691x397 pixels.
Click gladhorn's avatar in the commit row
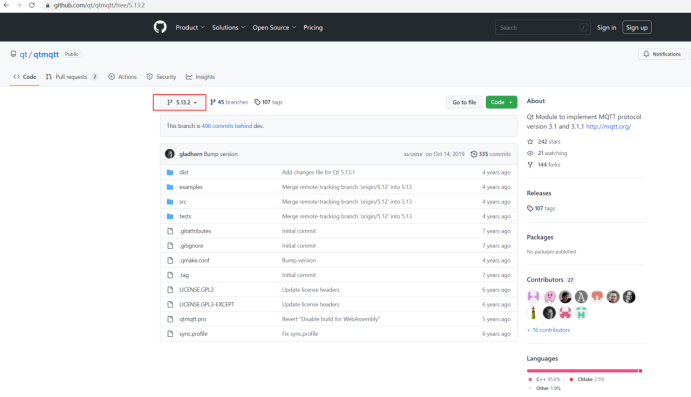pyautogui.click(x=170, y=154)
